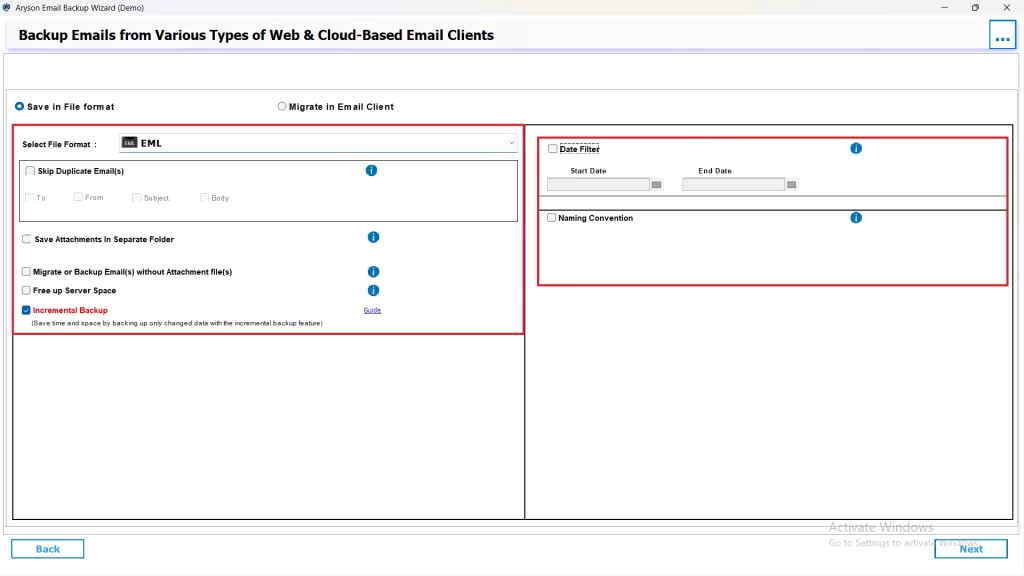The height and width of the screenshot is (576, 1024).
Task: Click info icon beside Skip Duplicate Email(s)
Action: pyautogui.click(x=371, y=171)
